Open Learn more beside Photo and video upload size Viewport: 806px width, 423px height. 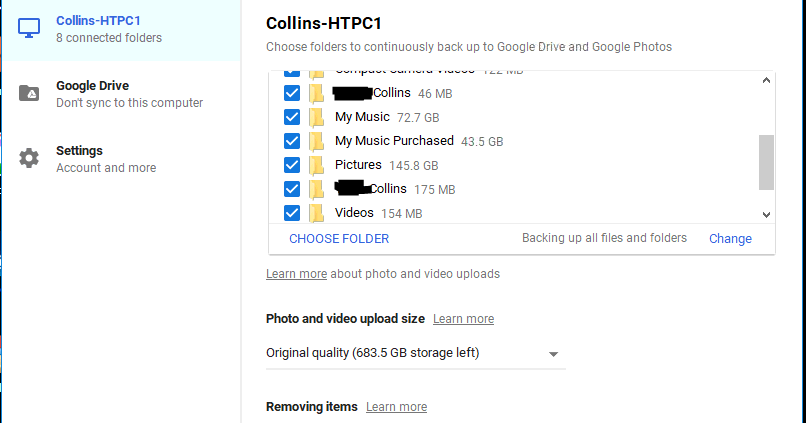pyautogui.click(x=463, y=319)
